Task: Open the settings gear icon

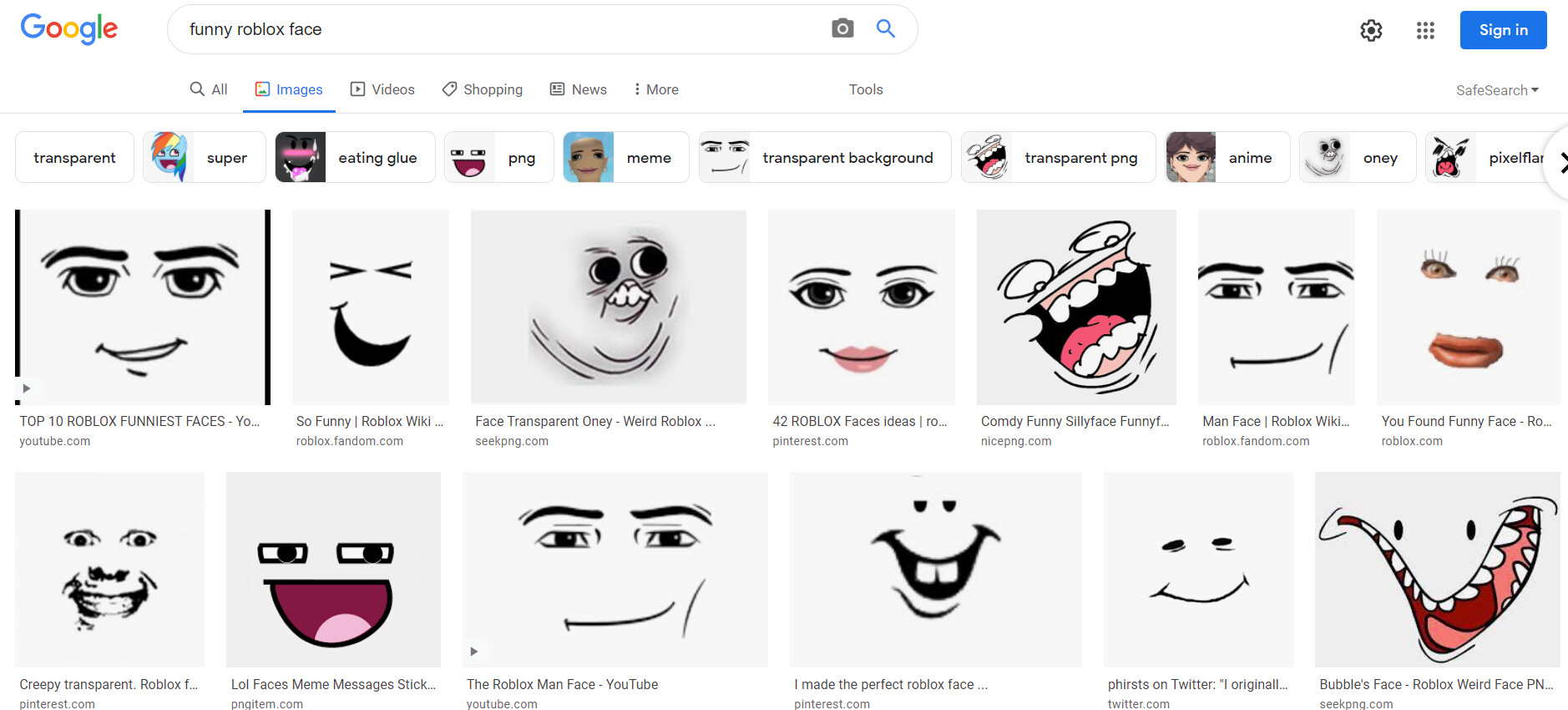Action: (x=1371, y=31)
